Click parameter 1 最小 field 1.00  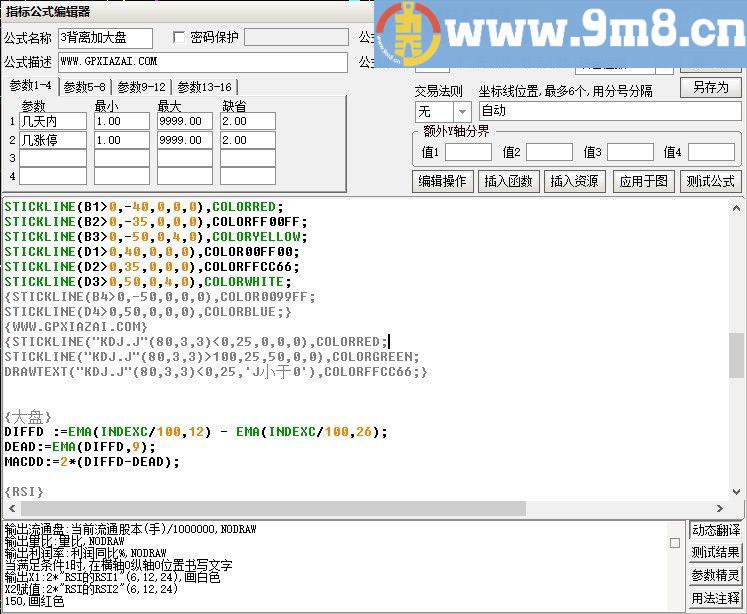click(122, 121)
